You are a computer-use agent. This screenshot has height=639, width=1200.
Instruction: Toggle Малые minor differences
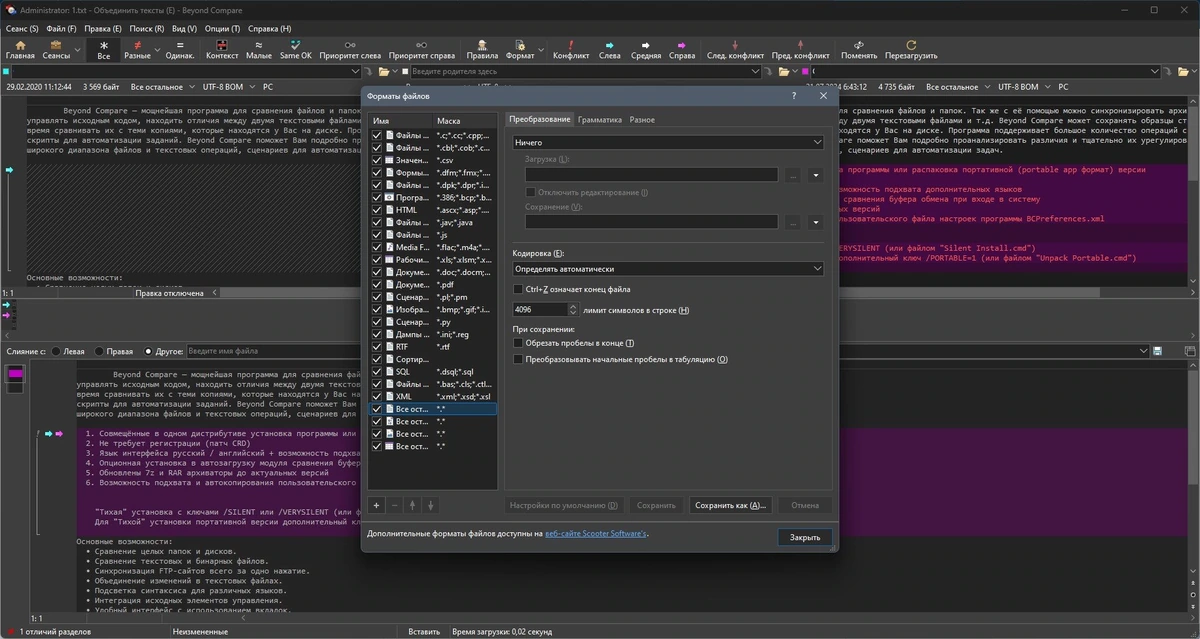click(259, 50)
